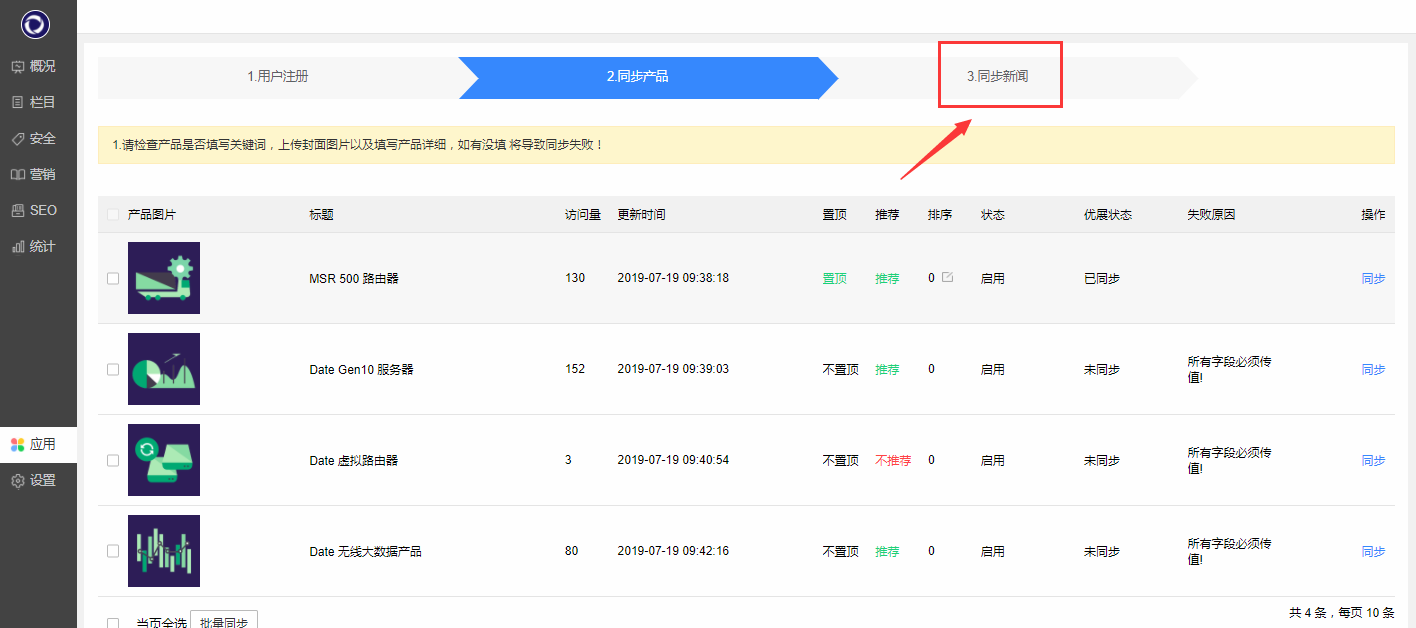Open the SEO sidebar icon
Screen dimensions: 1416x628
[x=18, y=211]
